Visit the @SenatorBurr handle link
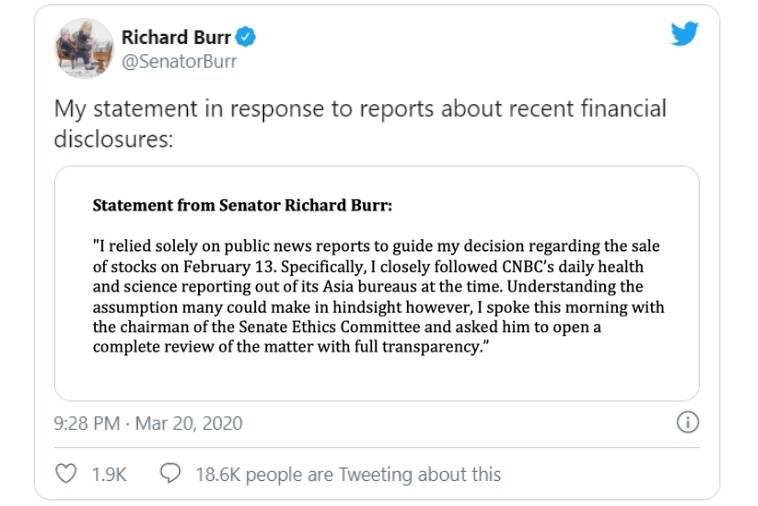The width and height of the screenshot is (758, 506). tap(179, 61)
